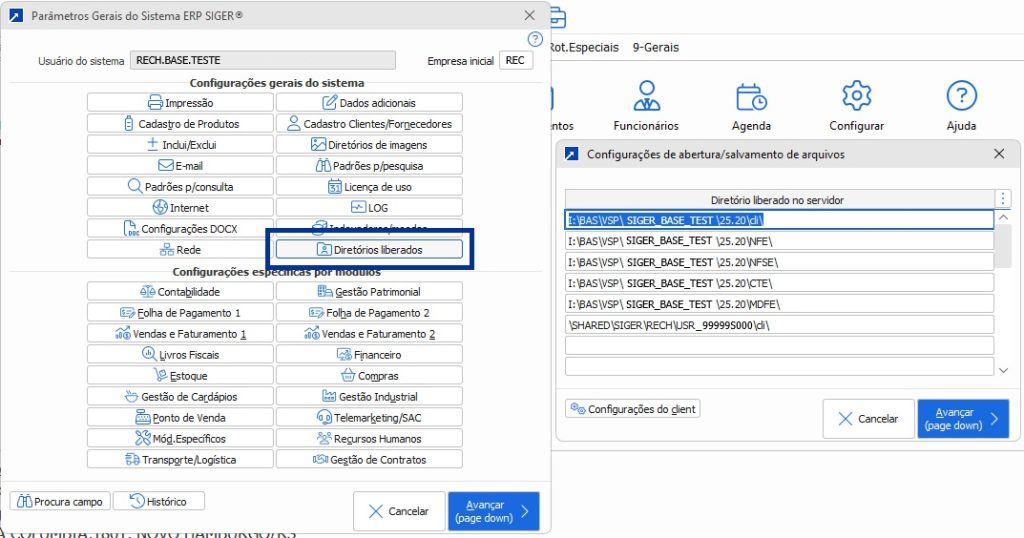This screenshot has height=538, width=1024.
Task: Open Licença de uso
Action: tap(369, 186)
